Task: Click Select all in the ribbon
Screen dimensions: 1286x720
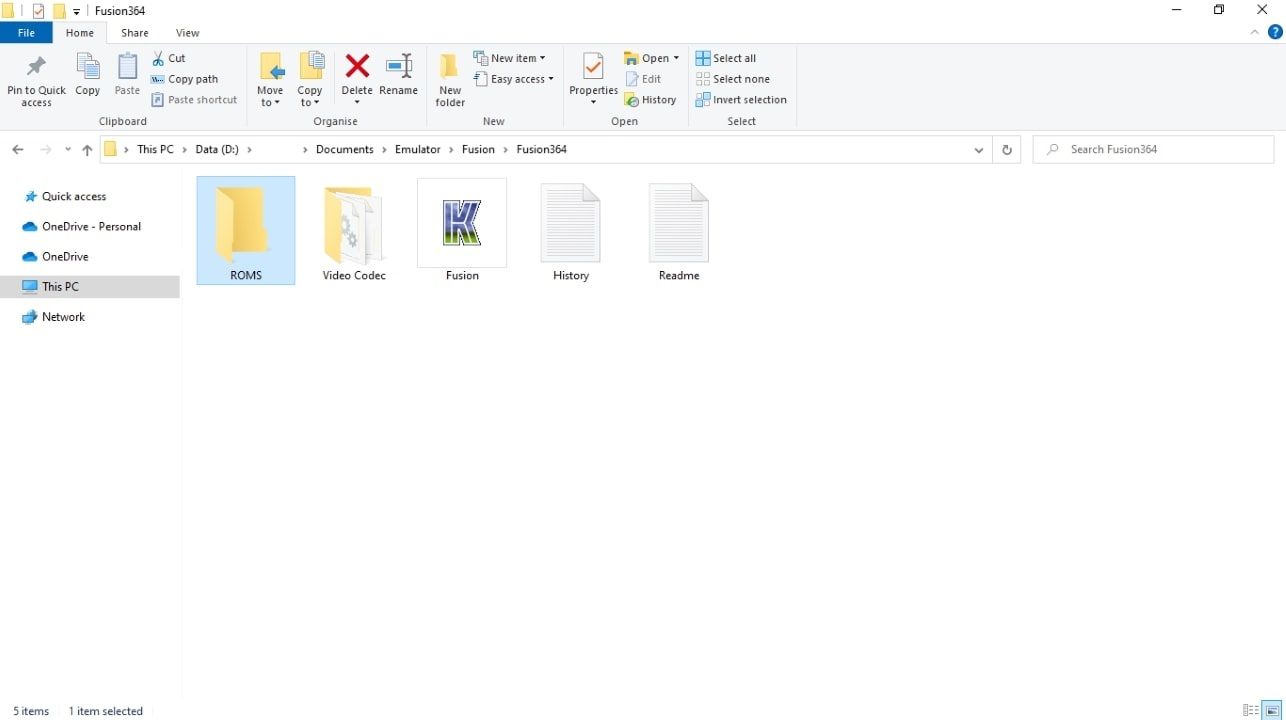Action: pos(726,58)
